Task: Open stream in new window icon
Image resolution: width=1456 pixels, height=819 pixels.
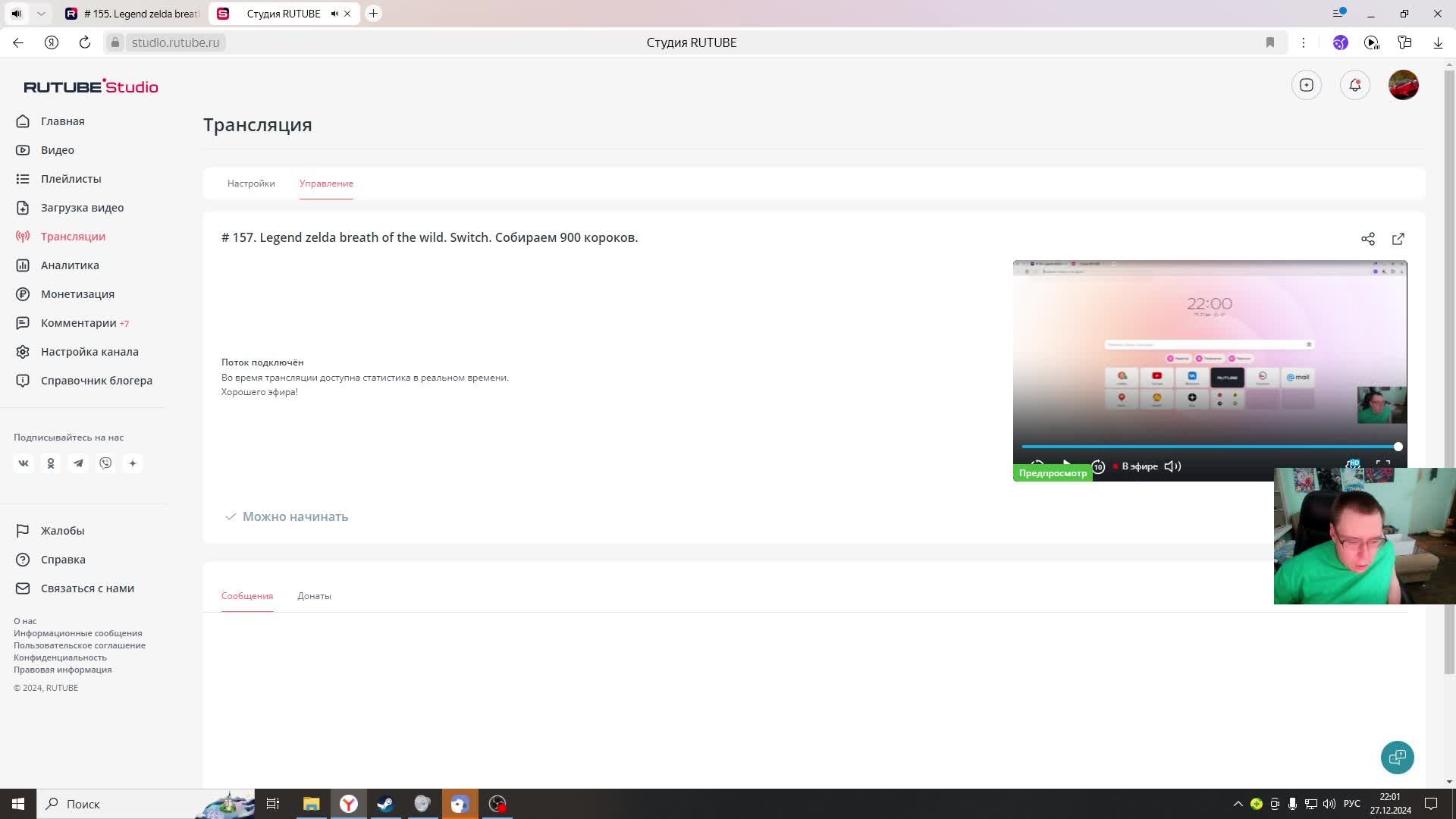Action: (1398, 239)
